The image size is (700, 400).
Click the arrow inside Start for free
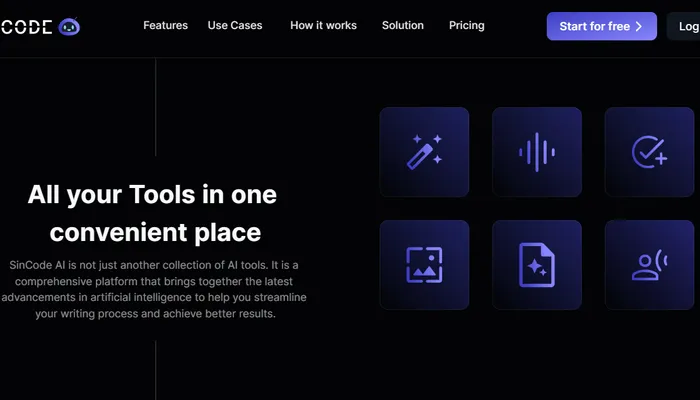[x=639, y=26]
